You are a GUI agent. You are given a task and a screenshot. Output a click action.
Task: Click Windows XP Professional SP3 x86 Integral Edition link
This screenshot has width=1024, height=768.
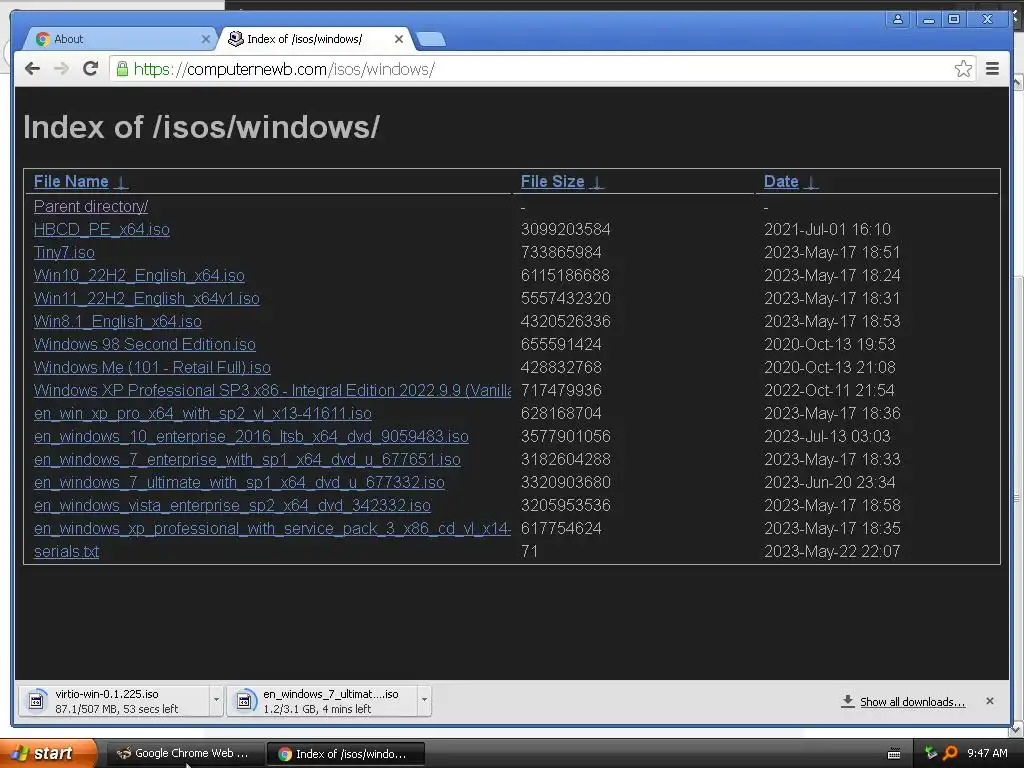click(x=272, y=390)
